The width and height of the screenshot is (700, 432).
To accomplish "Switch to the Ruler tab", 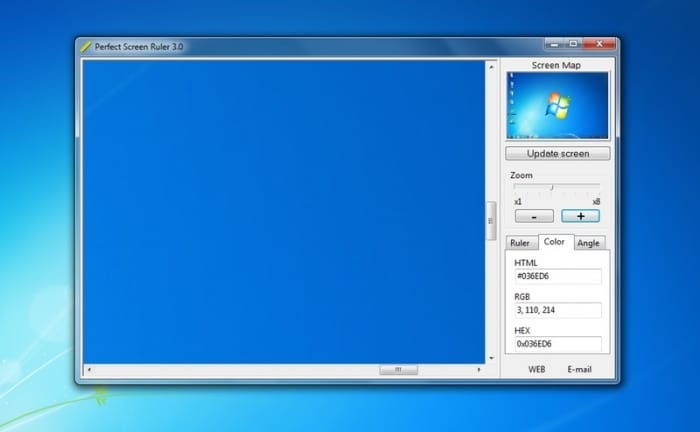I will (520, 243).
